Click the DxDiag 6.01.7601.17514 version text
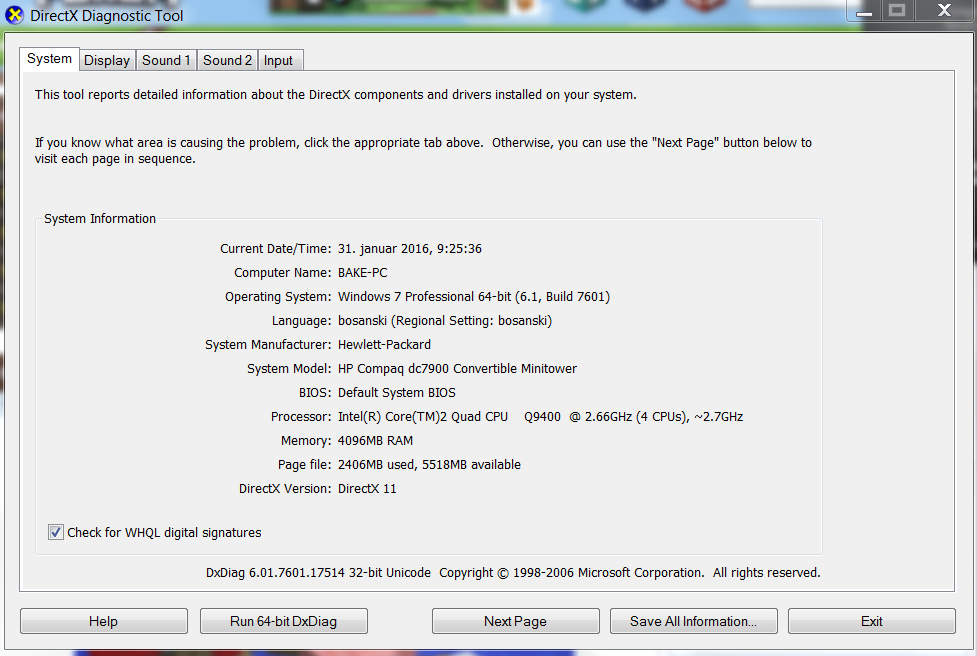The image size is (977, 656). pyautogui.click(x=318, y=573)
